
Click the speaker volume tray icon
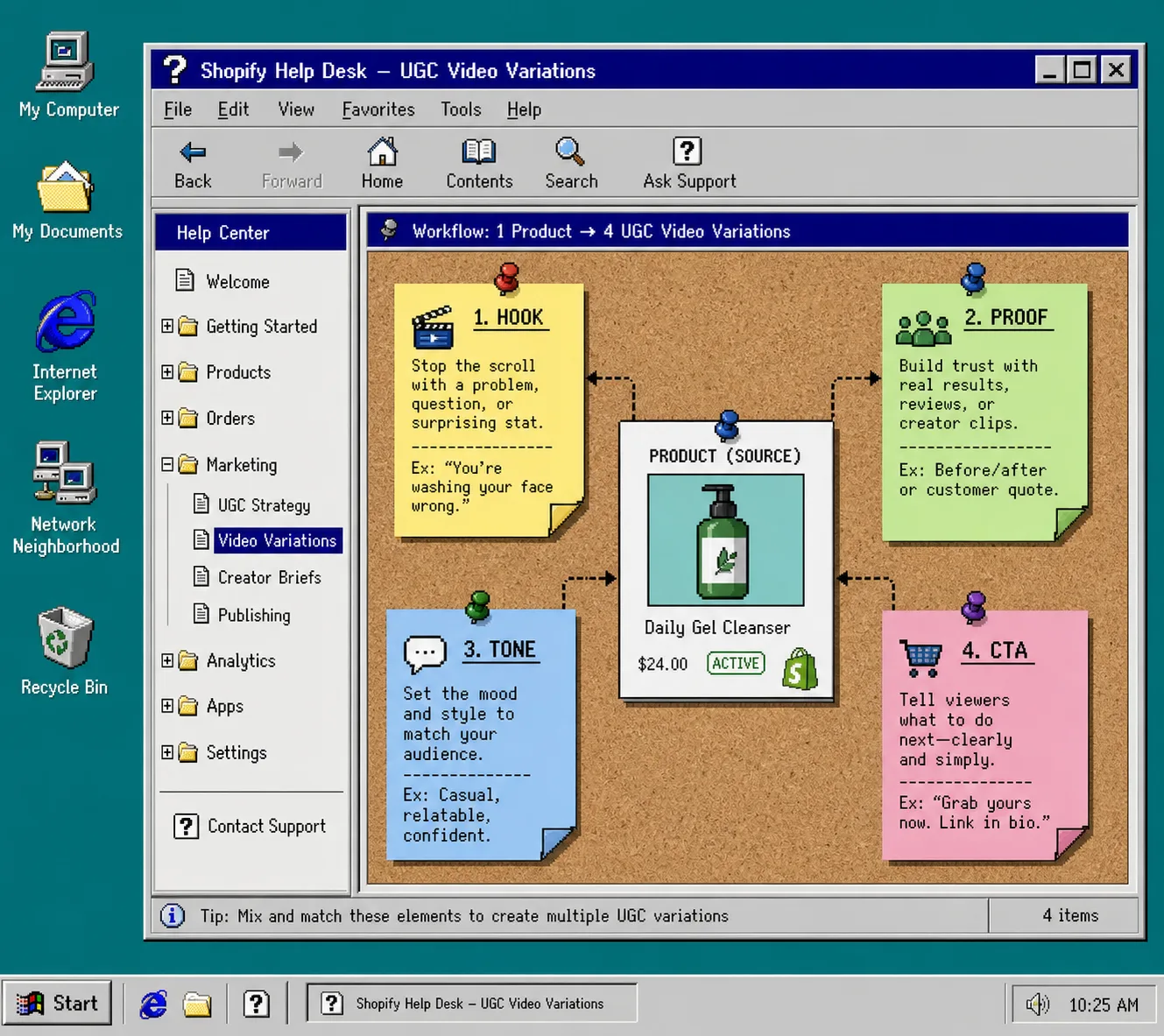coord(1037,1004)
